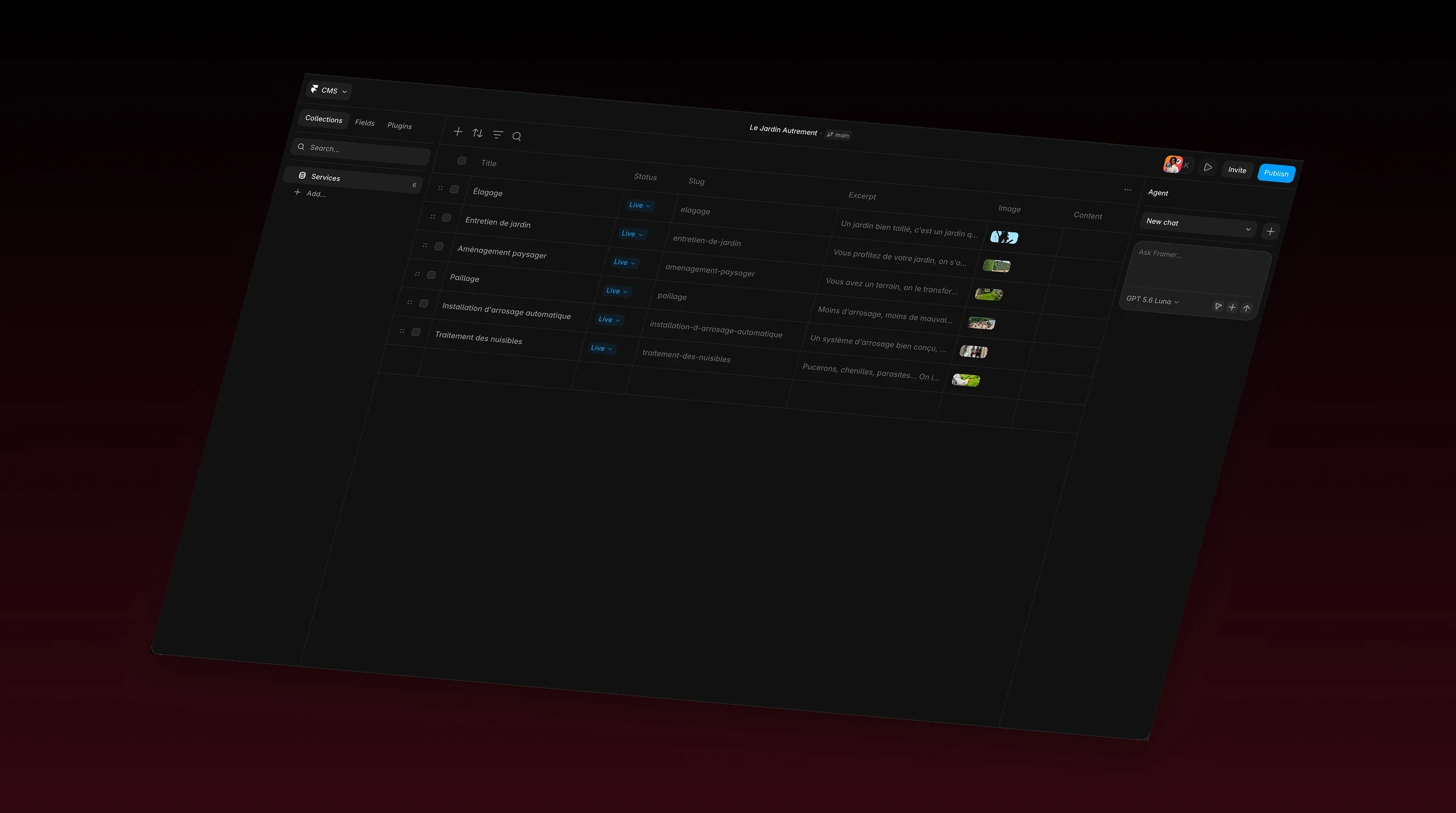
Task: Switch to the Collections tab
Action: point(324,119)
